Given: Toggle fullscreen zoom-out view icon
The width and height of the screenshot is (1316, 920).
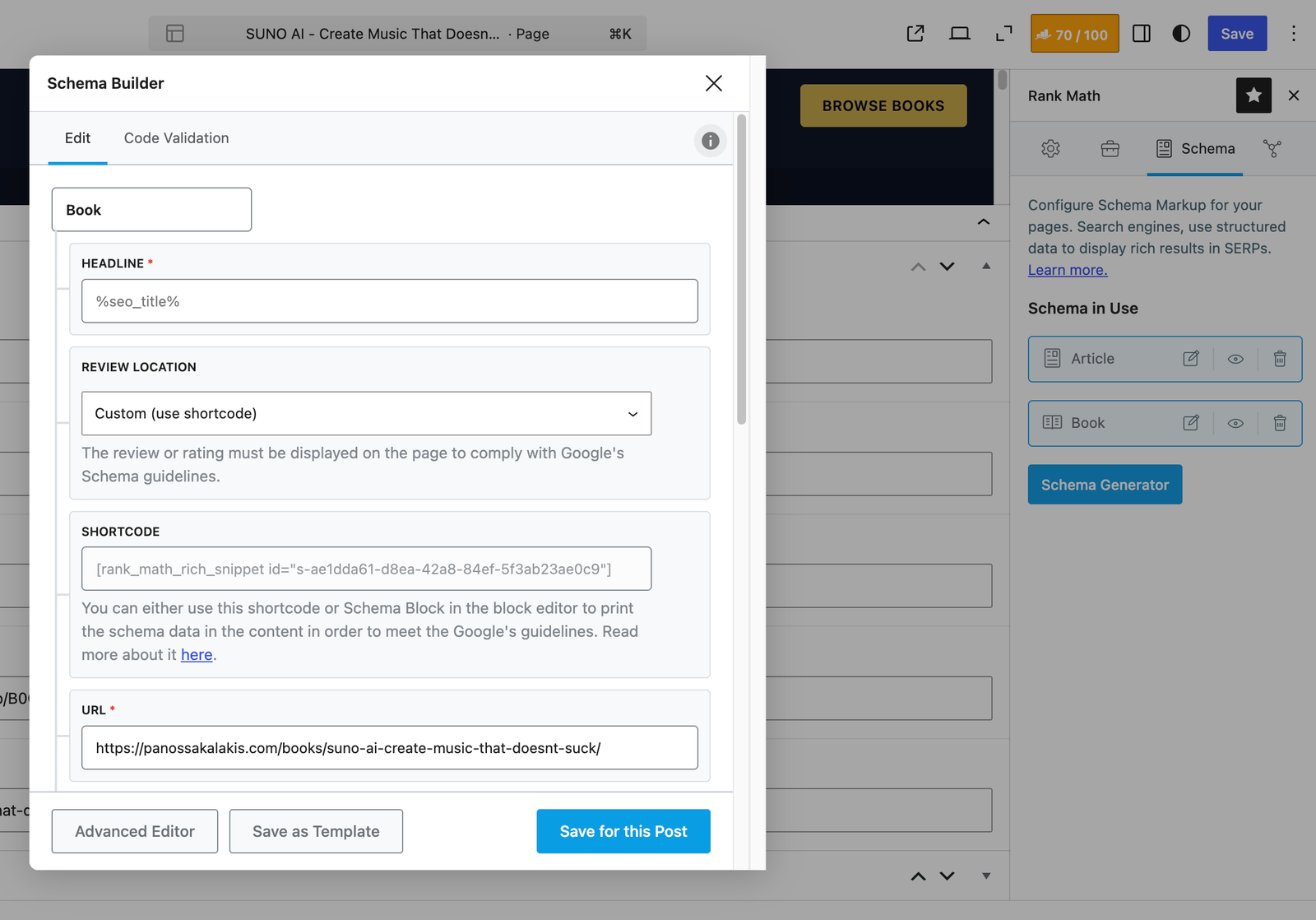Looking at the screenshot, I should (x=1004, y=34).
